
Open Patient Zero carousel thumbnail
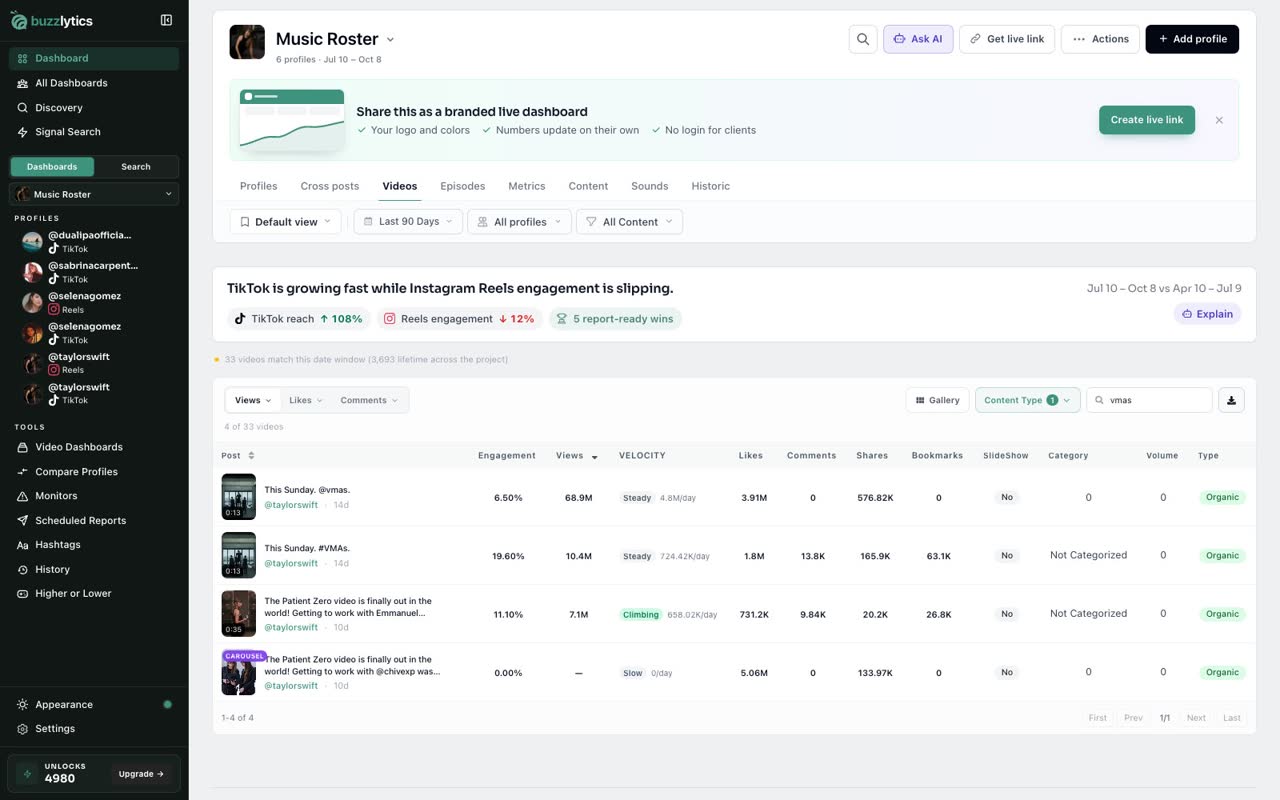click(239, 672)
